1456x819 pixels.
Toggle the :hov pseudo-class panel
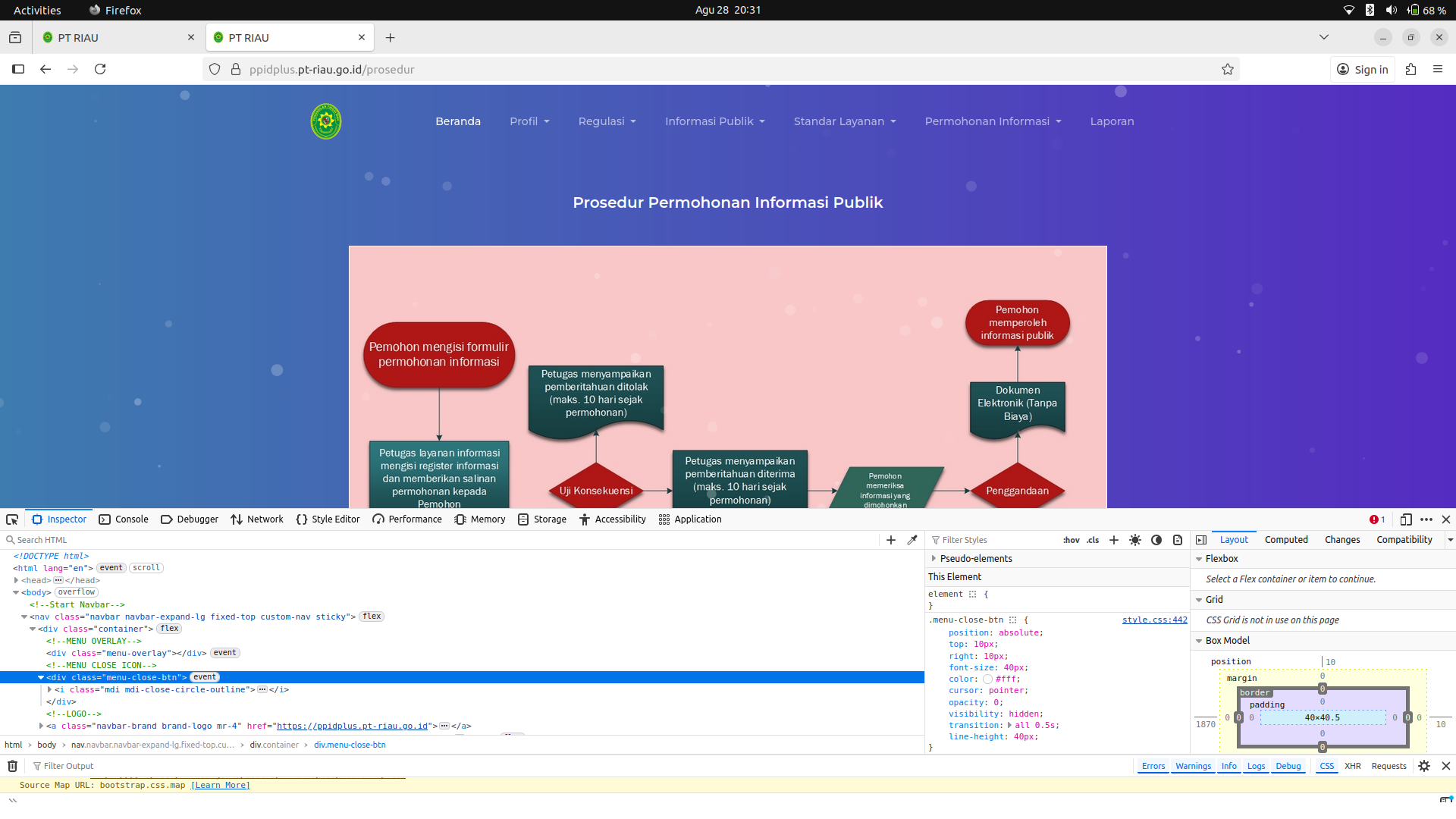1072,540
